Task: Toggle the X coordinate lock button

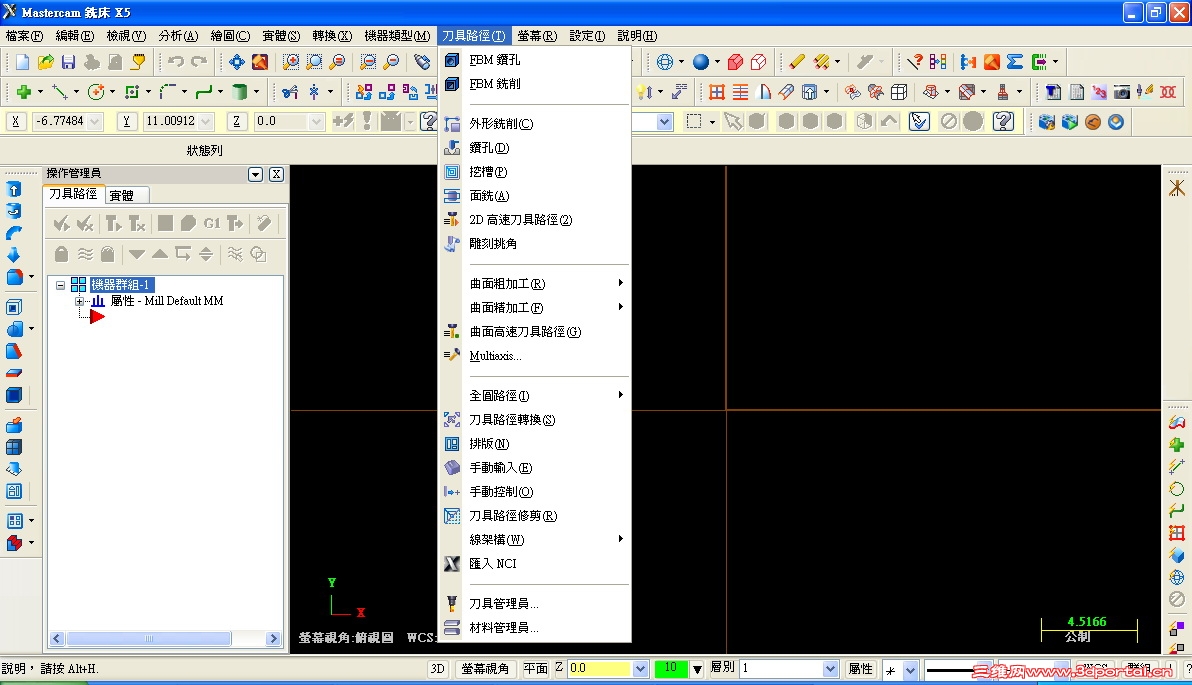Action: point(16,122)
